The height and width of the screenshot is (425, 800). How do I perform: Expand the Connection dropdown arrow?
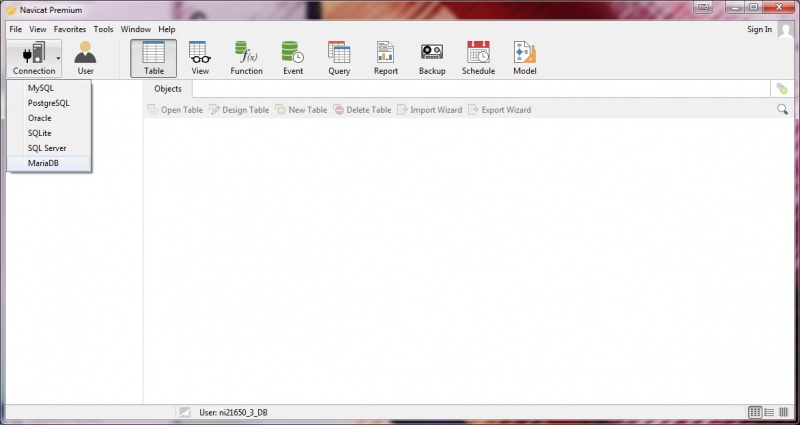58,58
